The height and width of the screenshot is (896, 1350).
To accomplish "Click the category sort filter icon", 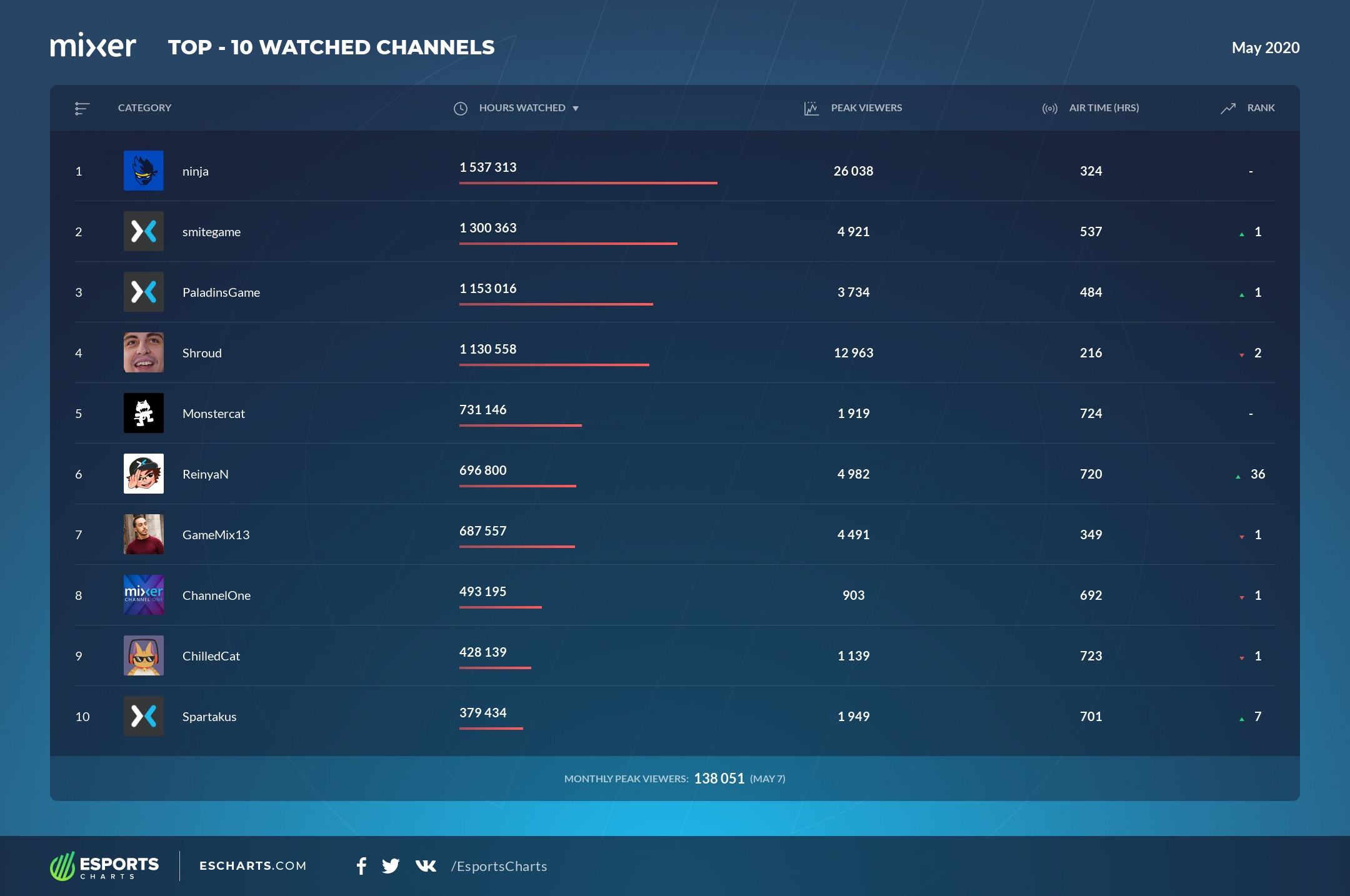I will [82, 109].
